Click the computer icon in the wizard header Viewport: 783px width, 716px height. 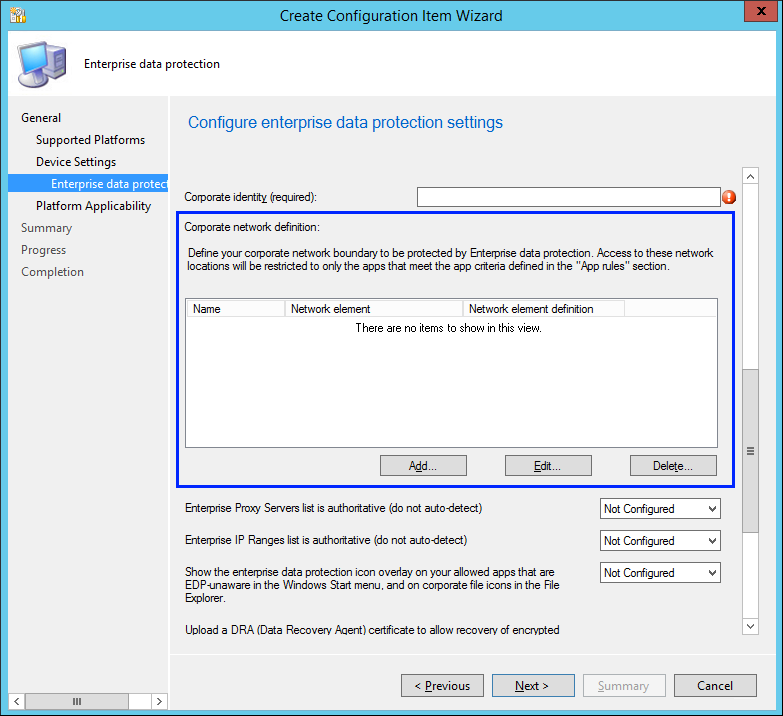pyautogui.click(x=42, y=64)
